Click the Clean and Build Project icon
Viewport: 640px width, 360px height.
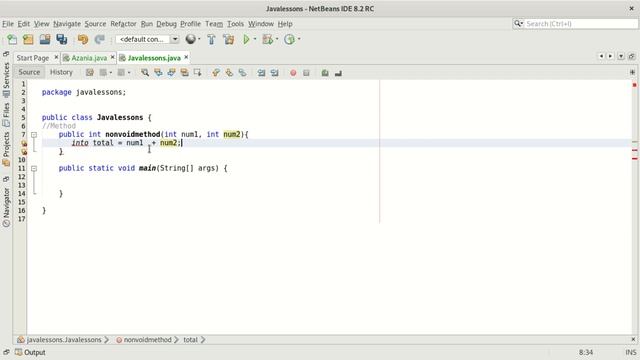[229, 39]
